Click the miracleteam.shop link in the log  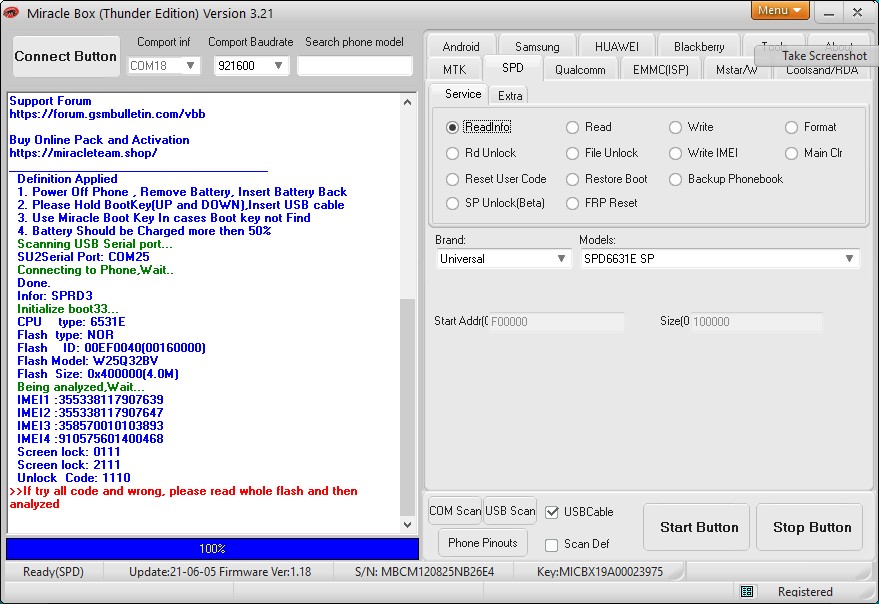pyautogui.click(x=83, y=153)
